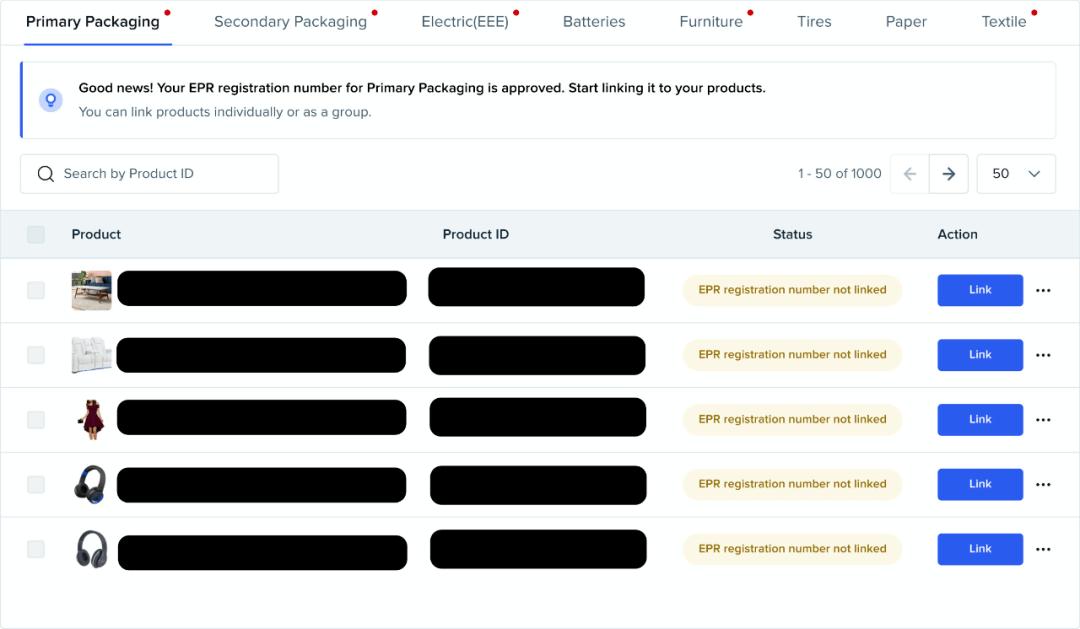Click the previous page arrow
This screenshot has height=629, width=1080.
pyautogui.click(x=910, y=173)
